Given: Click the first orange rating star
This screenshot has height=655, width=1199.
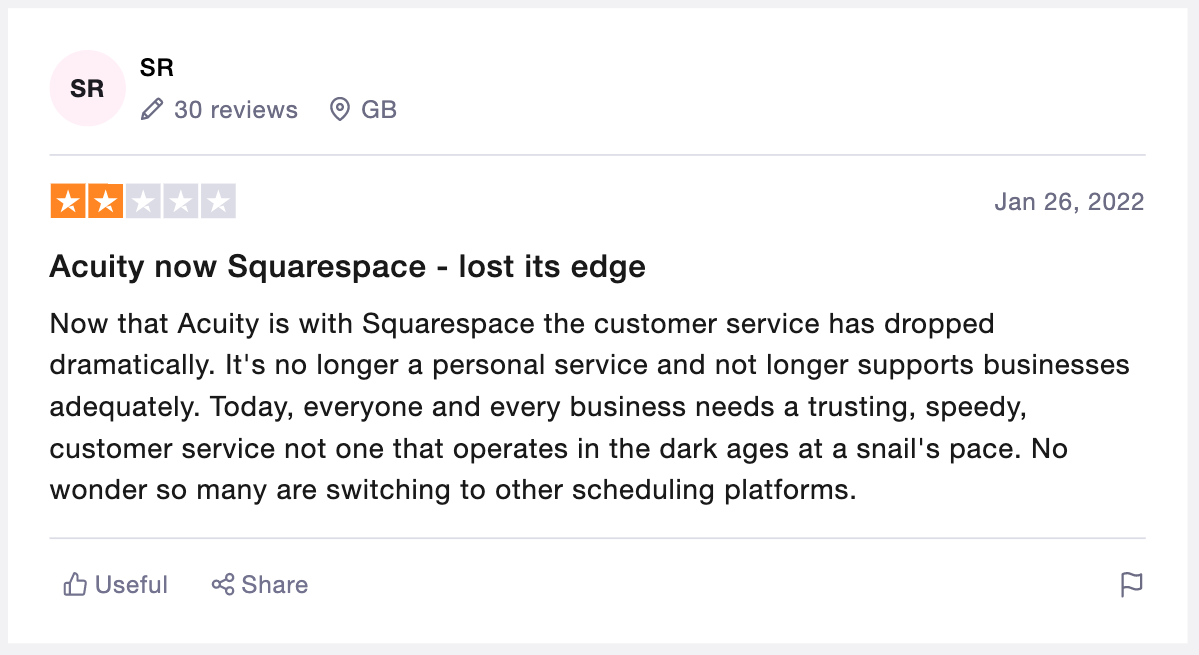Looking at the screenshot, I should [x=68, y=202].
